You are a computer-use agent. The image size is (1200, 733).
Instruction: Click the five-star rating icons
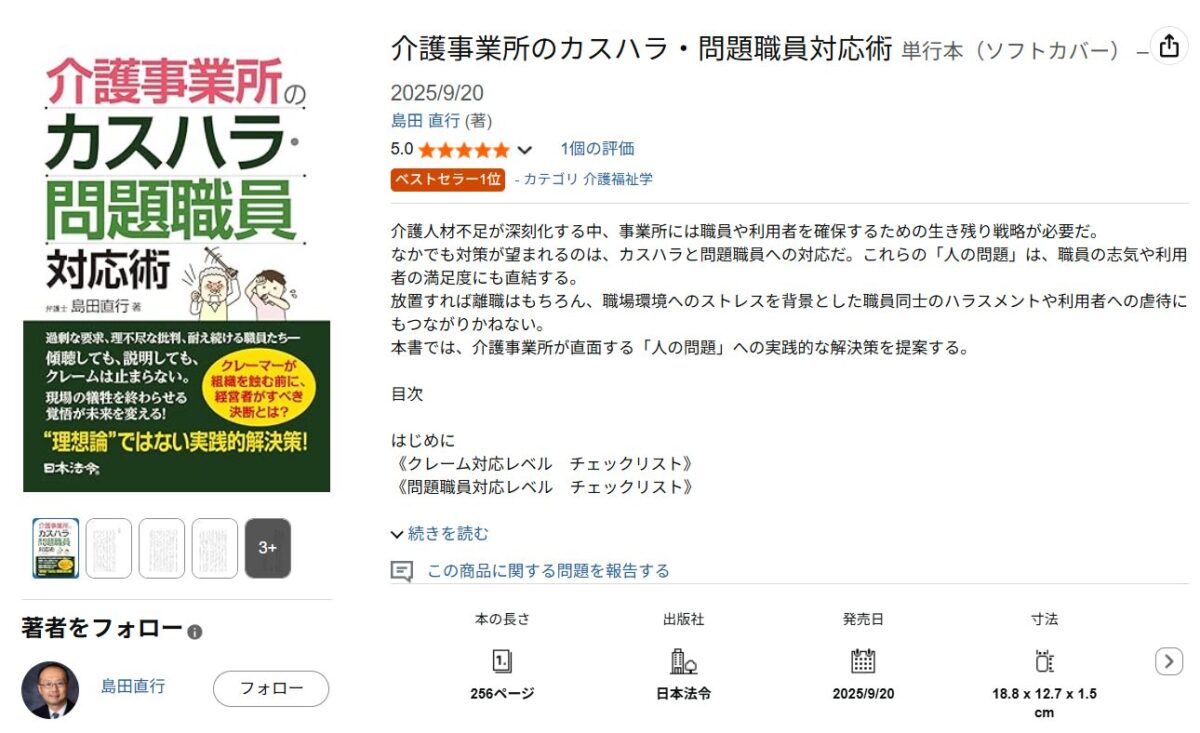(x=463, y=150)
